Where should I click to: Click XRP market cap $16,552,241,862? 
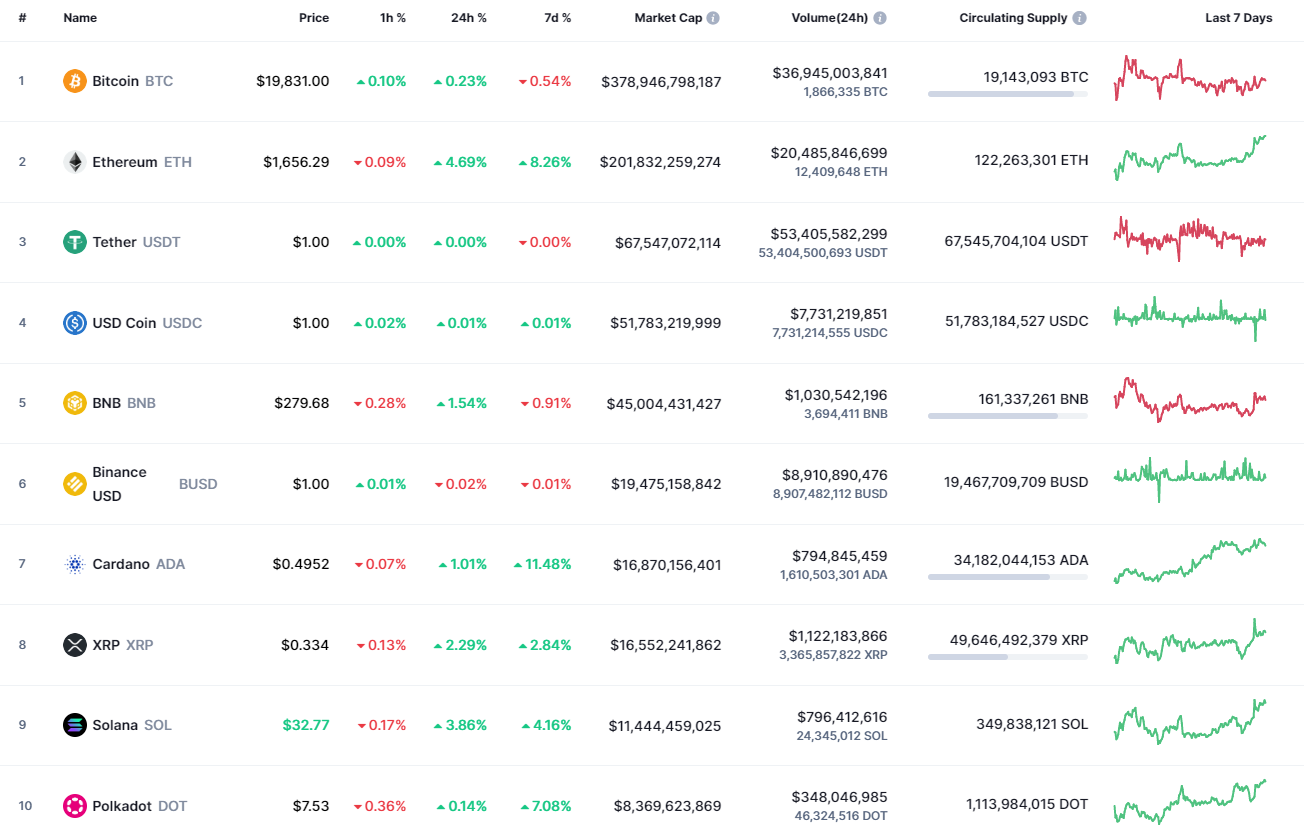tap(666, 645)
